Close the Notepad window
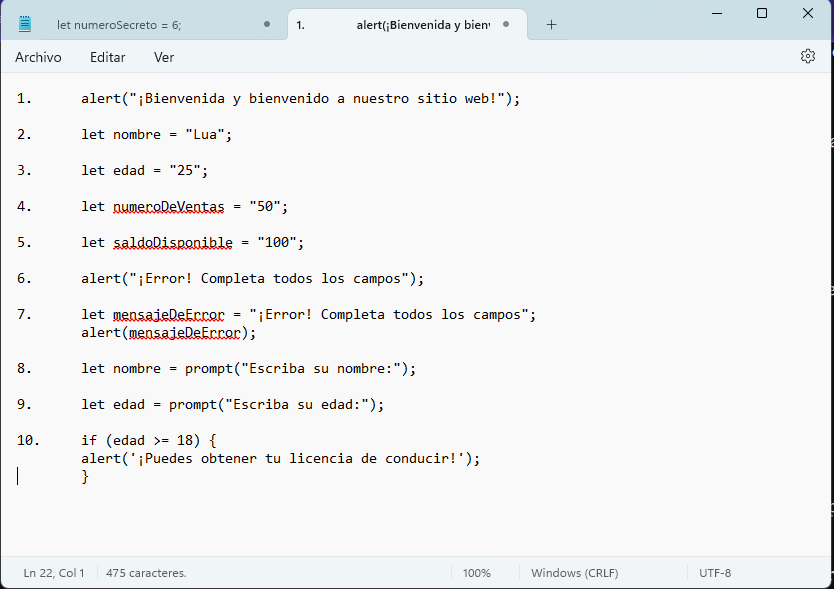The image size is (834, 589). [807, 13]
